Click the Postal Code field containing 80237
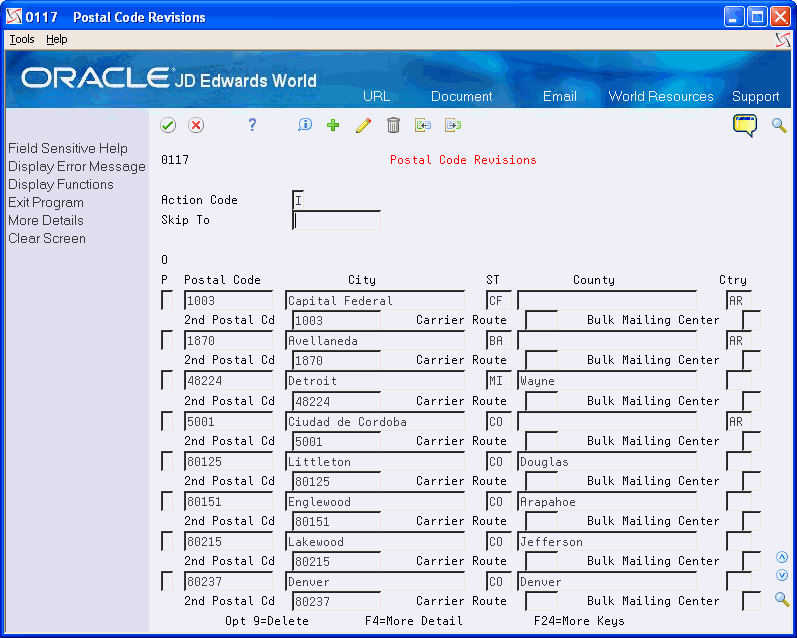This screenshot has height=638, width=797. pos(228,581)
